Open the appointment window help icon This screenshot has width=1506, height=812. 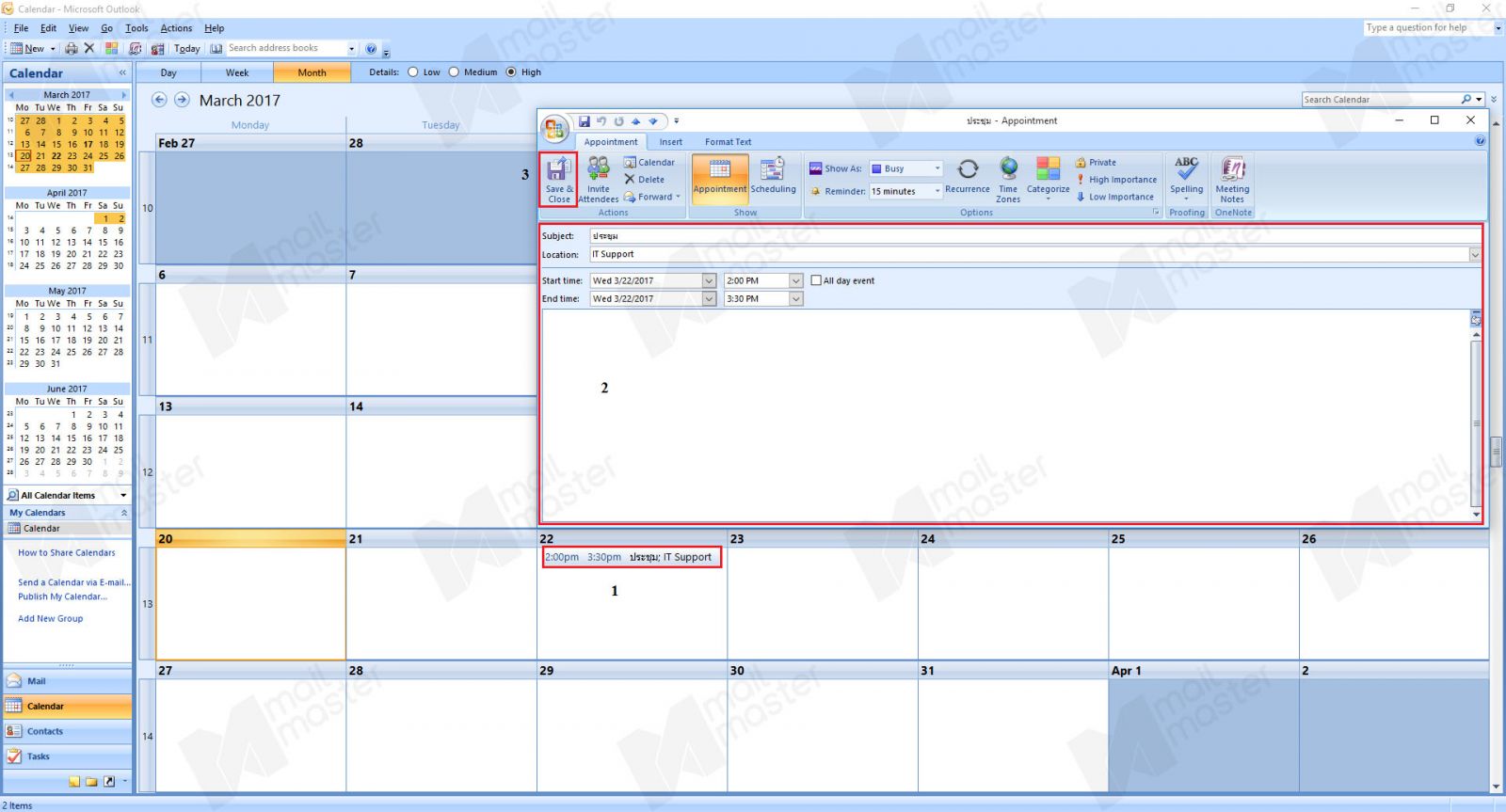click(x=1480, y=141)
